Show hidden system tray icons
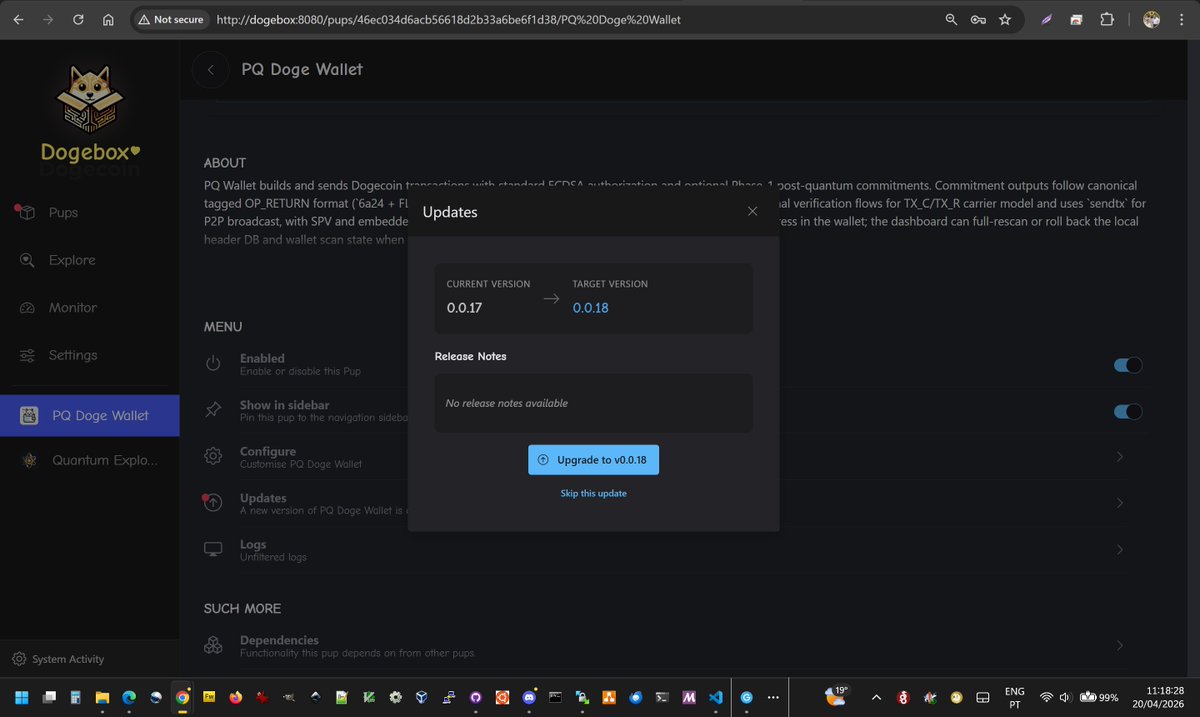1200x717 pixels. point(876,697)
